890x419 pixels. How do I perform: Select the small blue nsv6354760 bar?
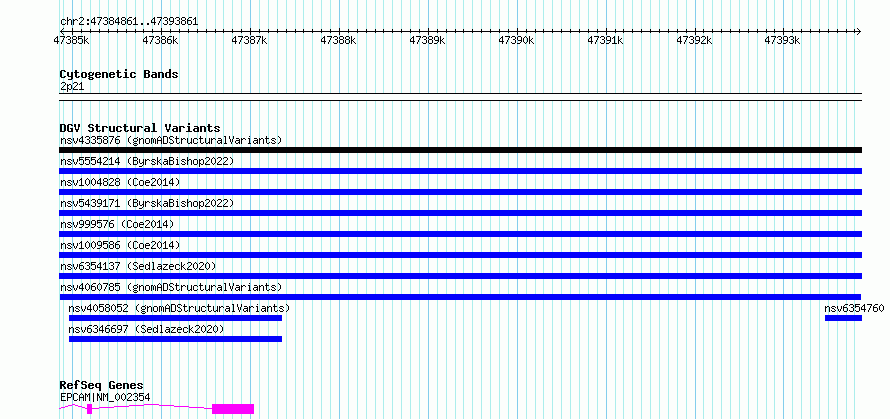(843, 318)
